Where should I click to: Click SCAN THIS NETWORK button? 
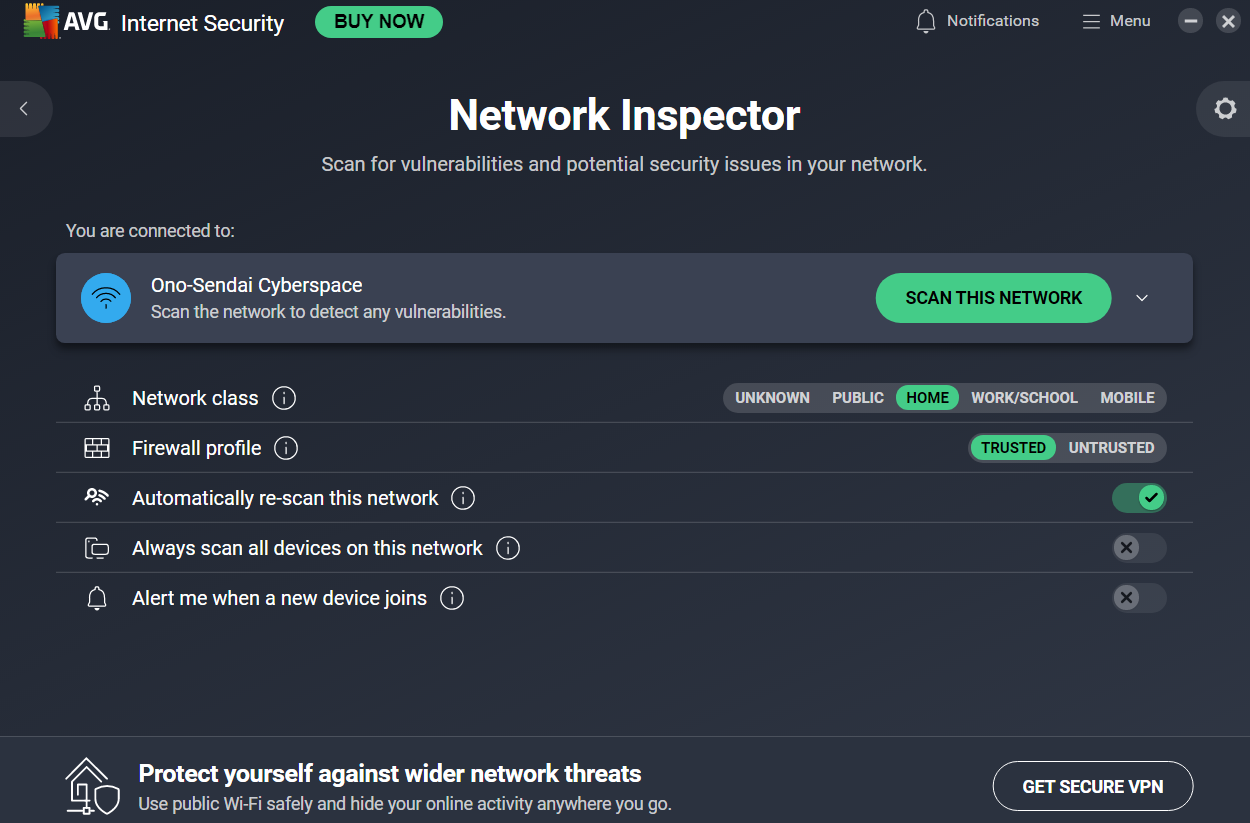993,298
